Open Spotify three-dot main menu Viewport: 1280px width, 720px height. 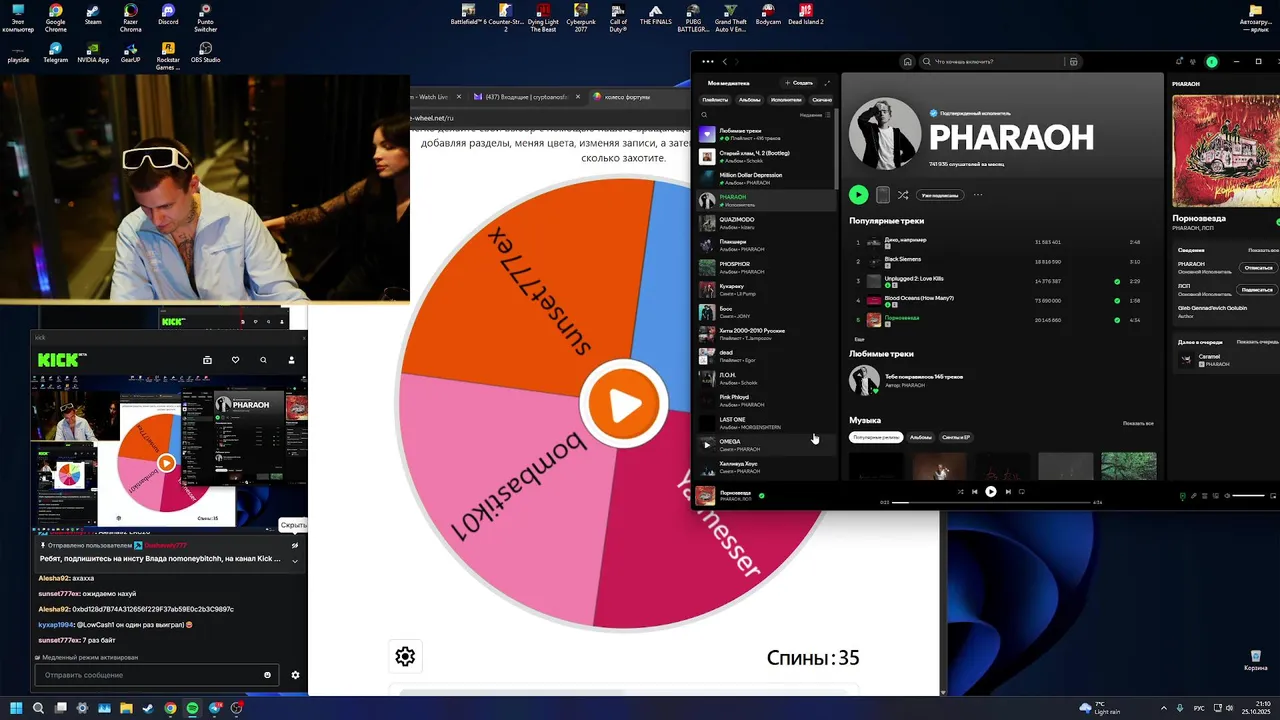(x=708, y=62)
